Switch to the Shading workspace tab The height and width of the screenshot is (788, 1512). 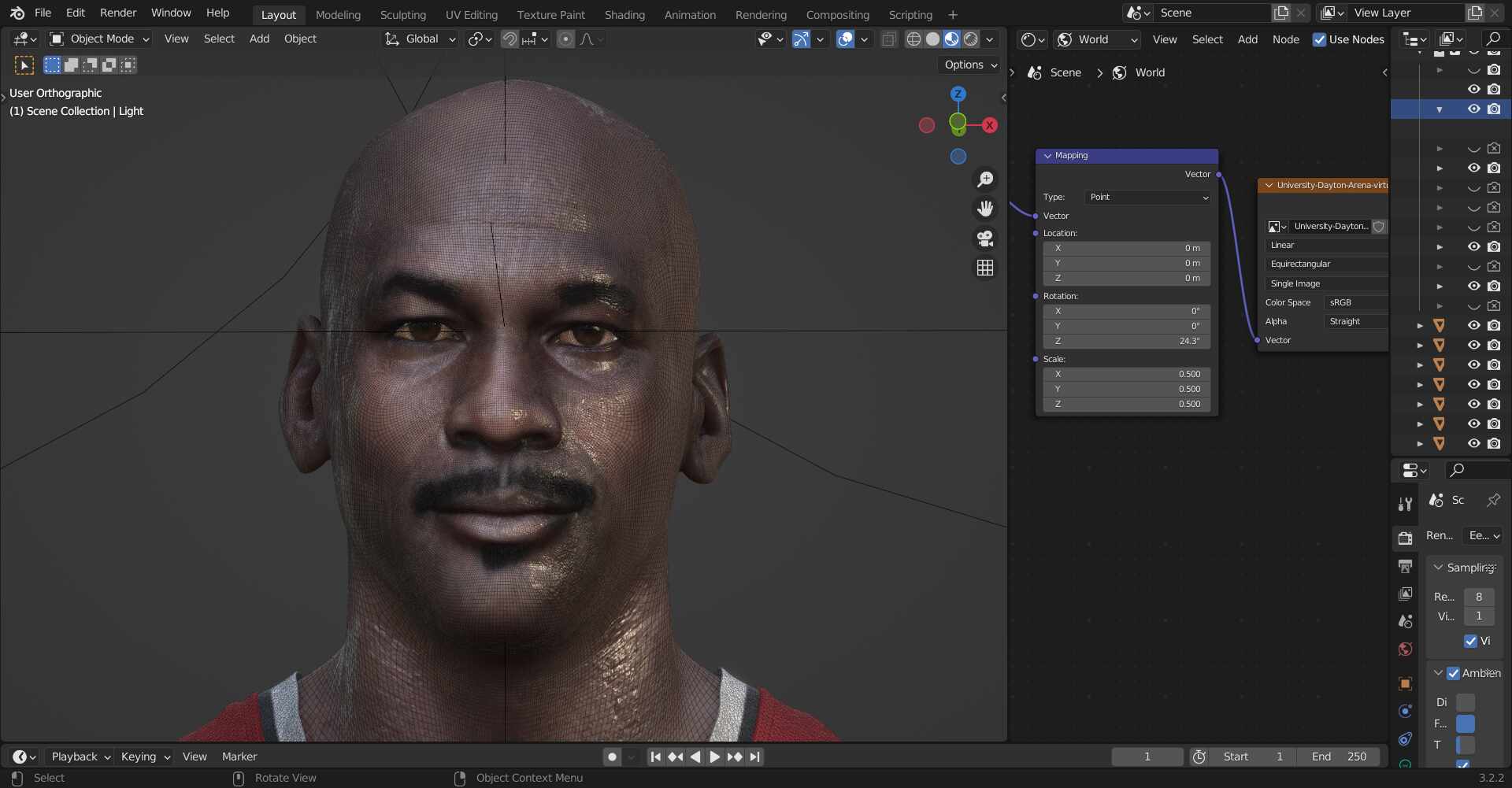[x=624, y=14]
